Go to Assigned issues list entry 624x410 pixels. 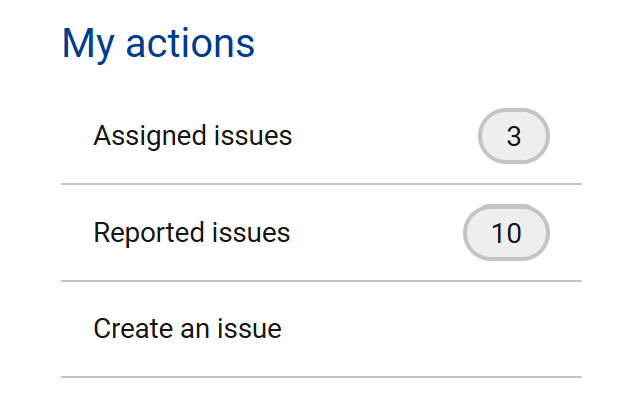click(193, 136)
